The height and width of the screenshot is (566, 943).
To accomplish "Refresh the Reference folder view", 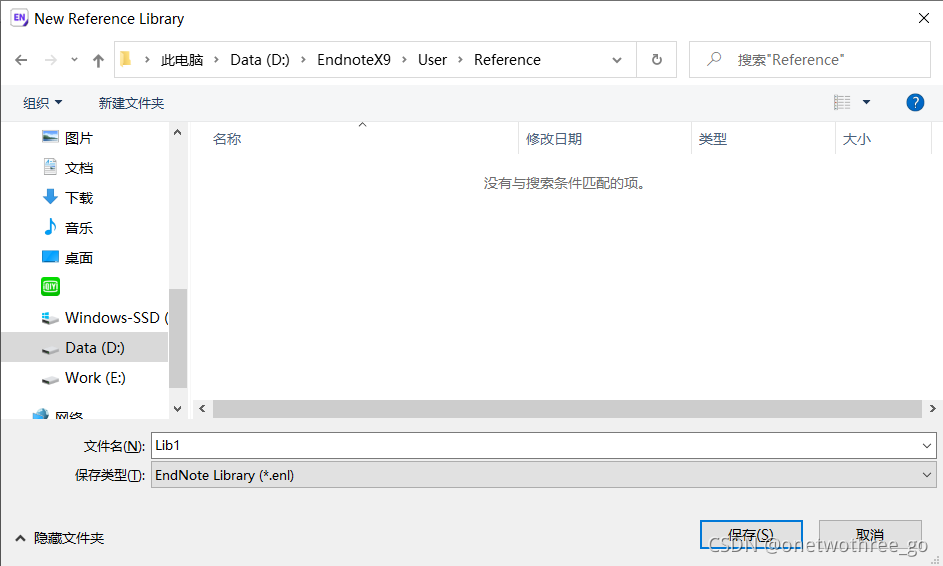I will [x=657, y=60].
